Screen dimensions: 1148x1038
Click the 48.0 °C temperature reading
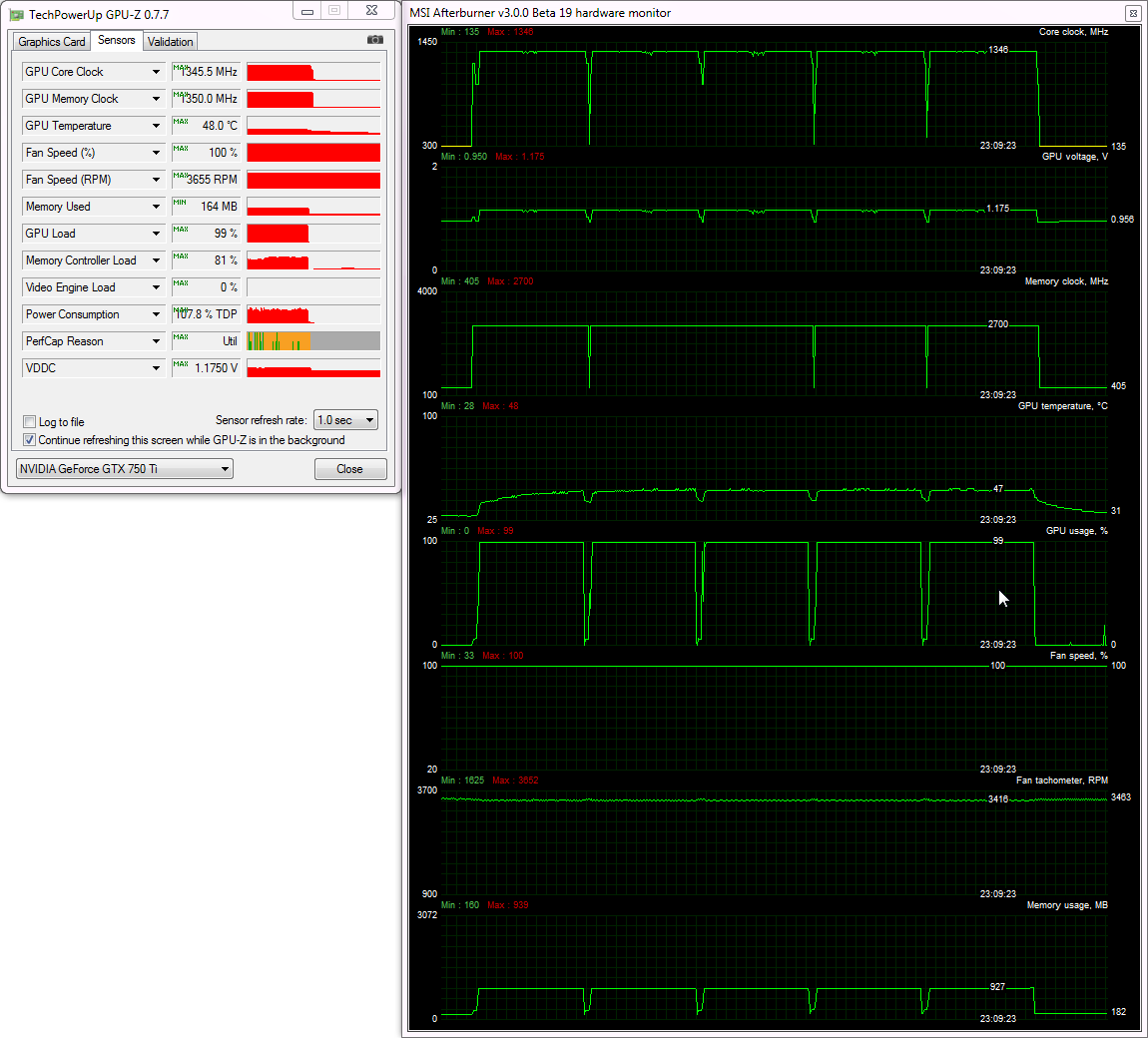pyautogui.click(x=207, y=126)
